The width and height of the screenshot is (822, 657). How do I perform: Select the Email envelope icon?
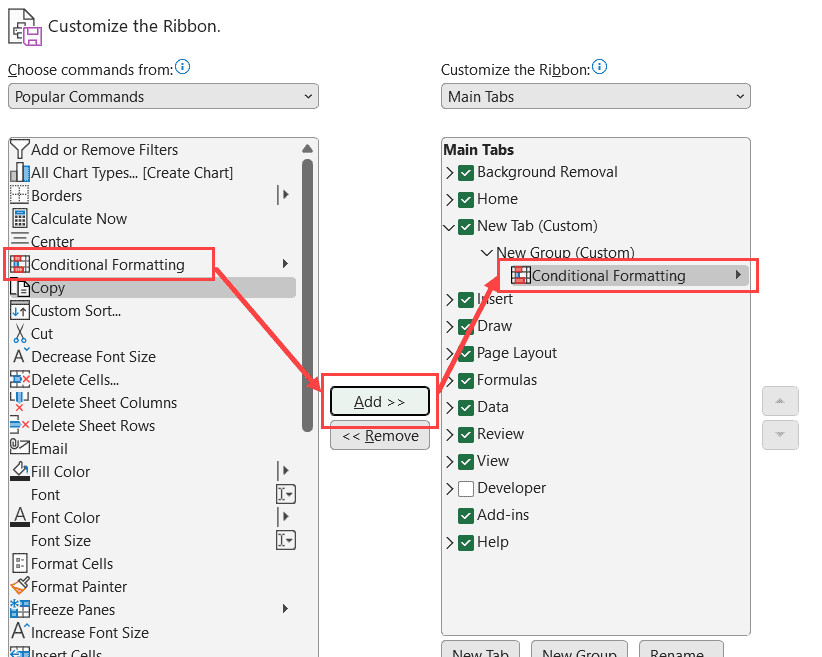click(x=19, y=449)
